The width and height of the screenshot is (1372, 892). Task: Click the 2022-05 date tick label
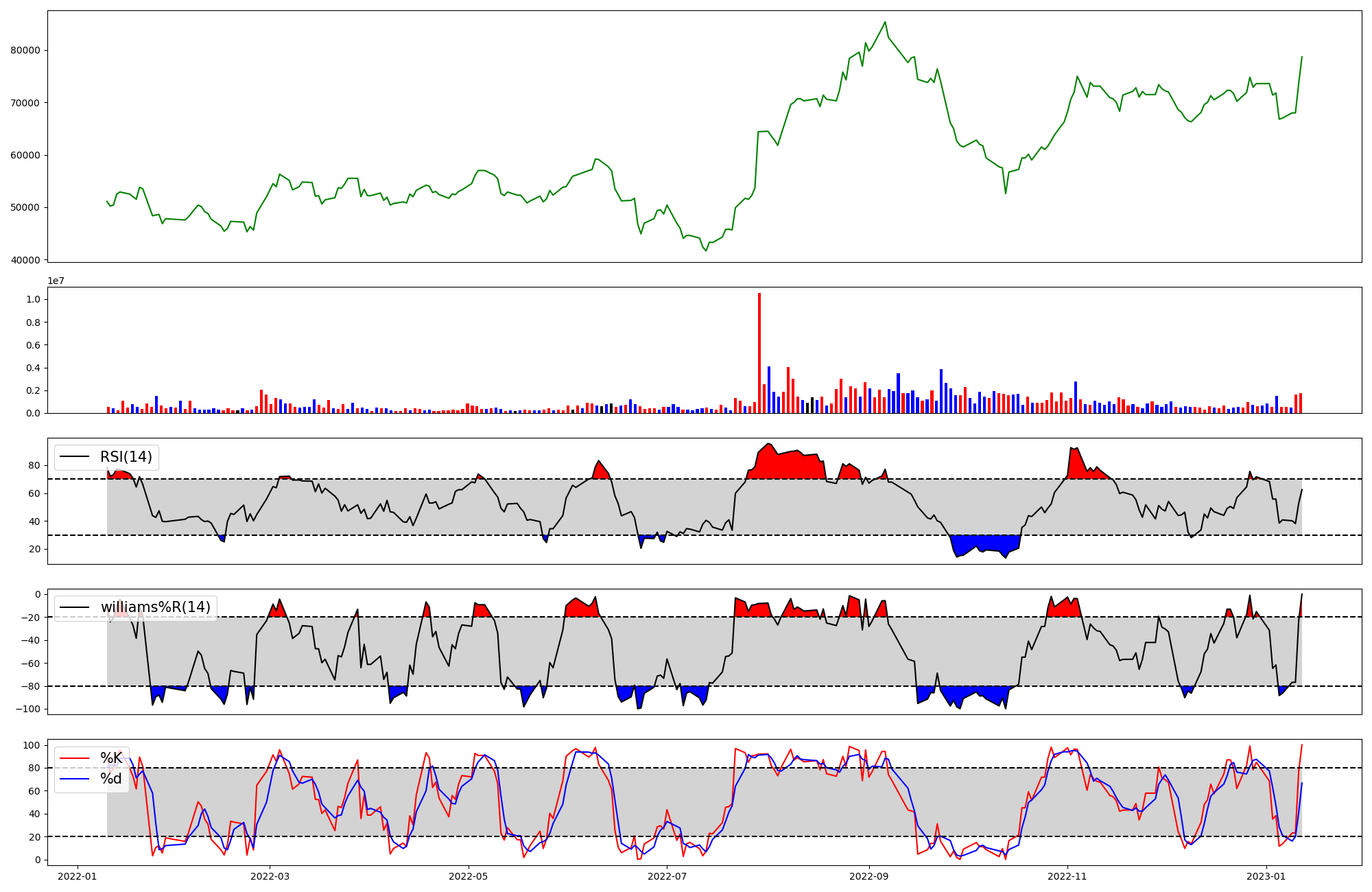click(469, 876)
